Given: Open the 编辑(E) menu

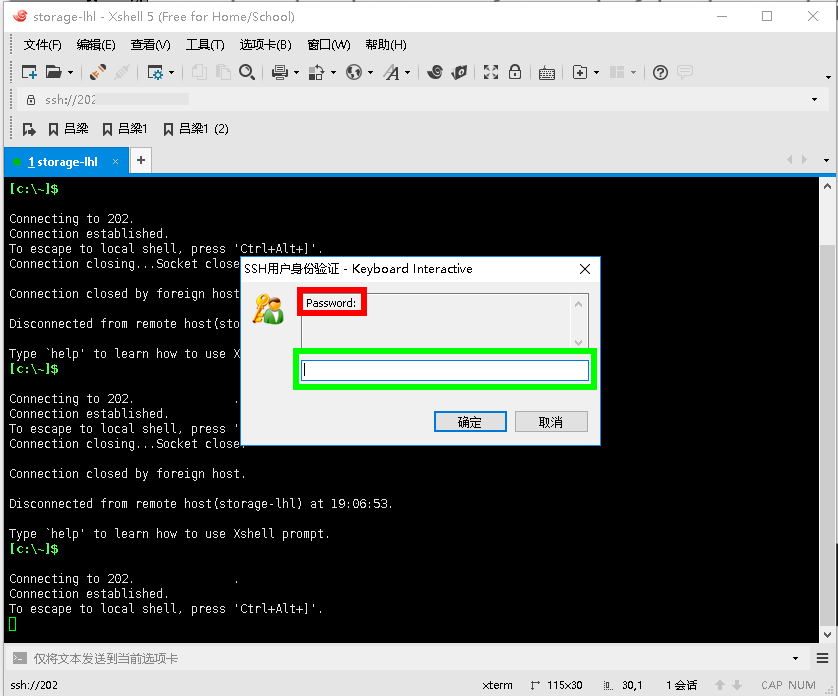Looking at the screenshot, I should 96,45.
